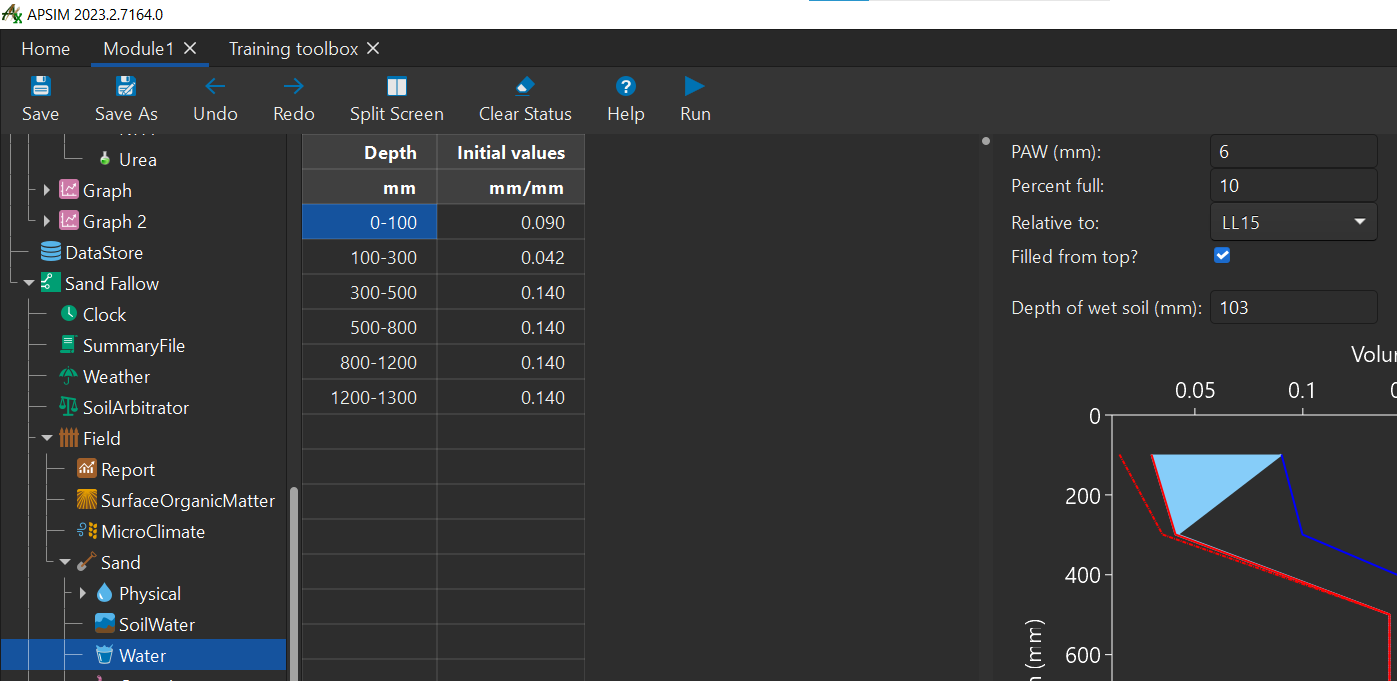
Task: Select the Graph node icon
Action: [69, 190]
